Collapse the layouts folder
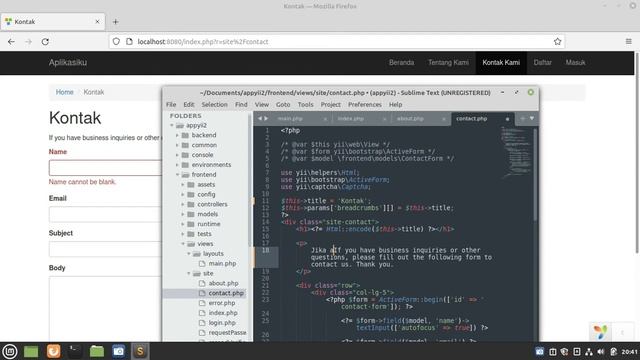Image resolution: width=640 pixels, height=360 pixels. coord(189,253)
